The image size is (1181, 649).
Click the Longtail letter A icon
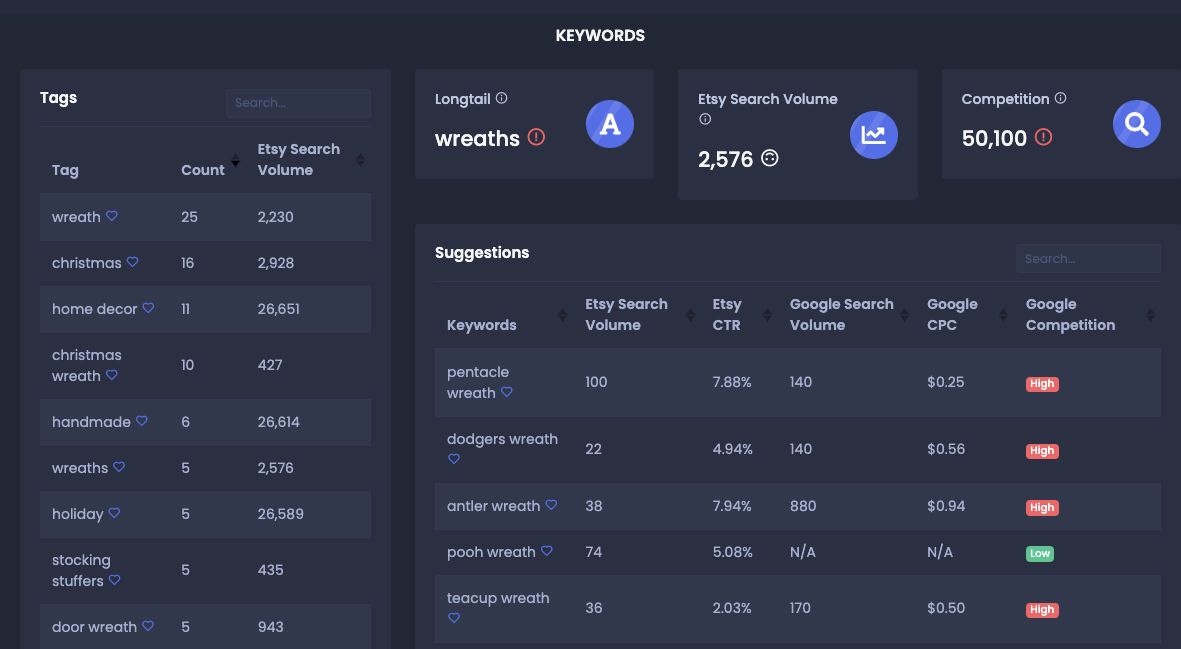click(x=610, y=124)
